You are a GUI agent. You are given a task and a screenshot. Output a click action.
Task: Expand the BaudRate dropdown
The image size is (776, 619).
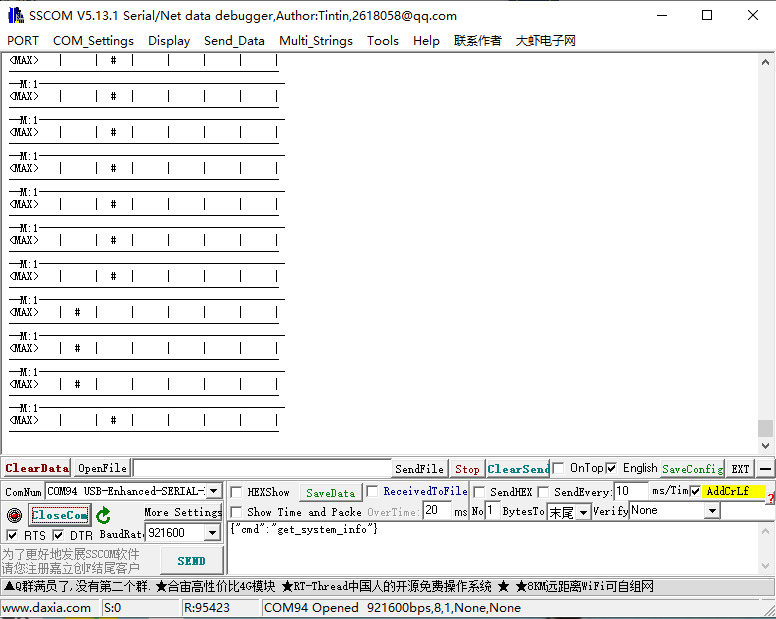pos(212,533)
